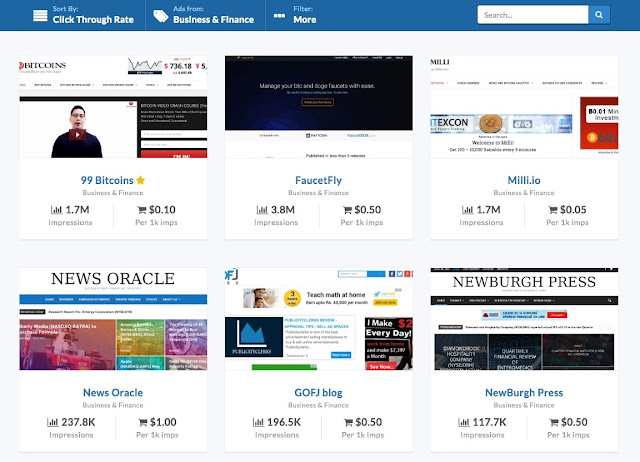Click the magnifier search button
This screenshot has width=640, height=462.
pos(599,15)
